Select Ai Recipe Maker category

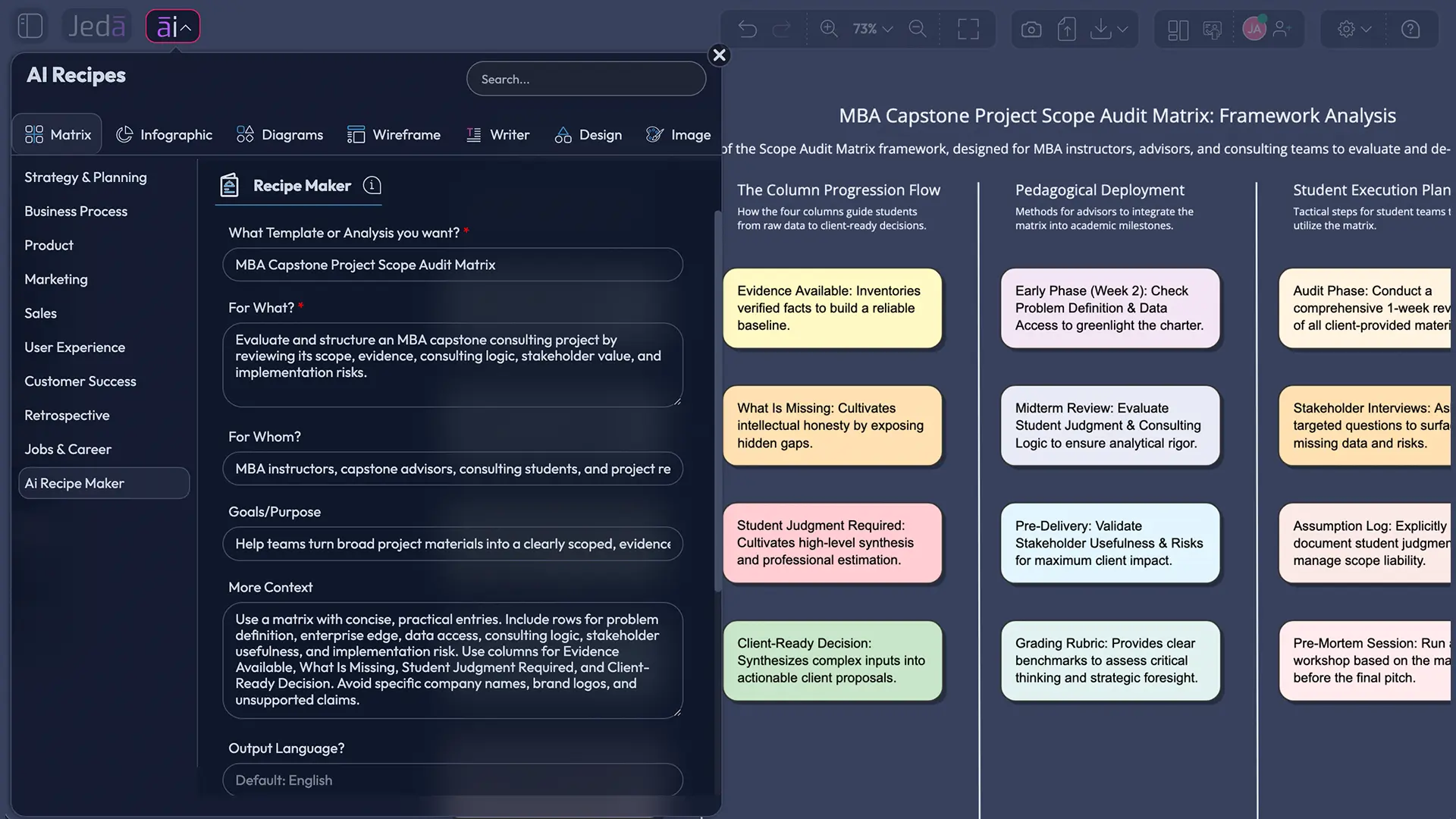pyautogui.click(x=104, y=483)
